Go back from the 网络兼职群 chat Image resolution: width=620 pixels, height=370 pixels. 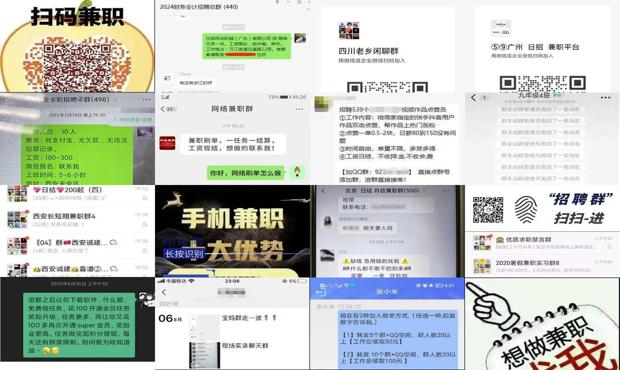tap(163, 109)
